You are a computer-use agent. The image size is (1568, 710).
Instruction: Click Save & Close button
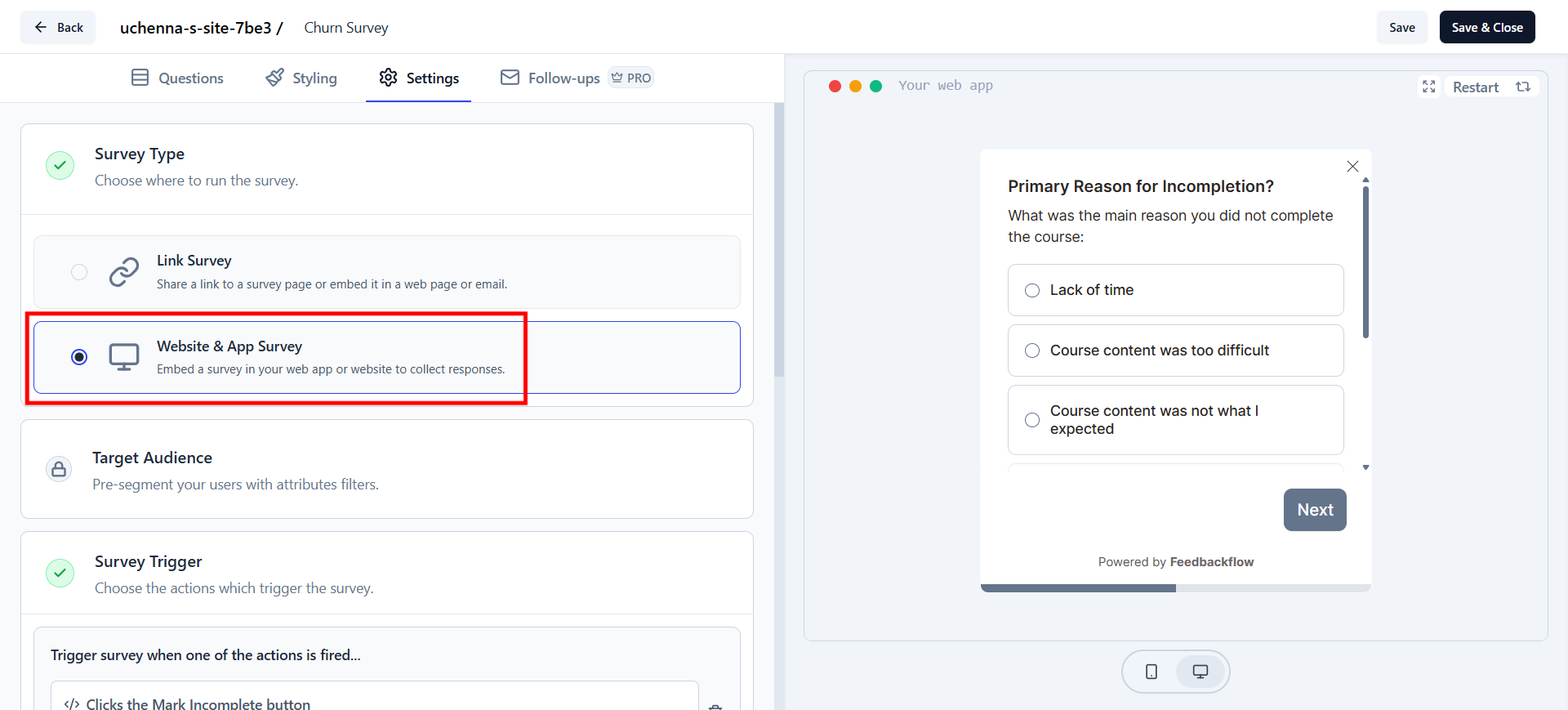coord(1487,28)
